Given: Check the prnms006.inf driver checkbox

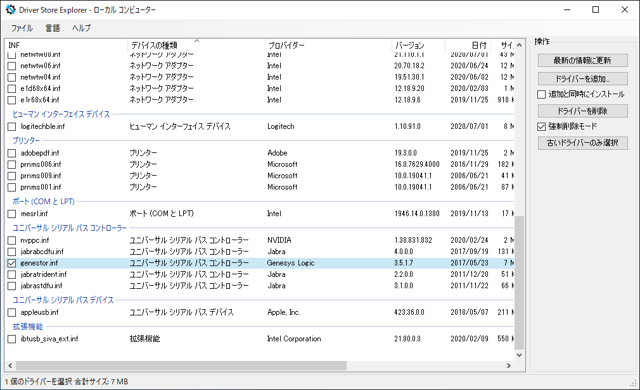Looking at the screenshot, I should pos(12,164).
